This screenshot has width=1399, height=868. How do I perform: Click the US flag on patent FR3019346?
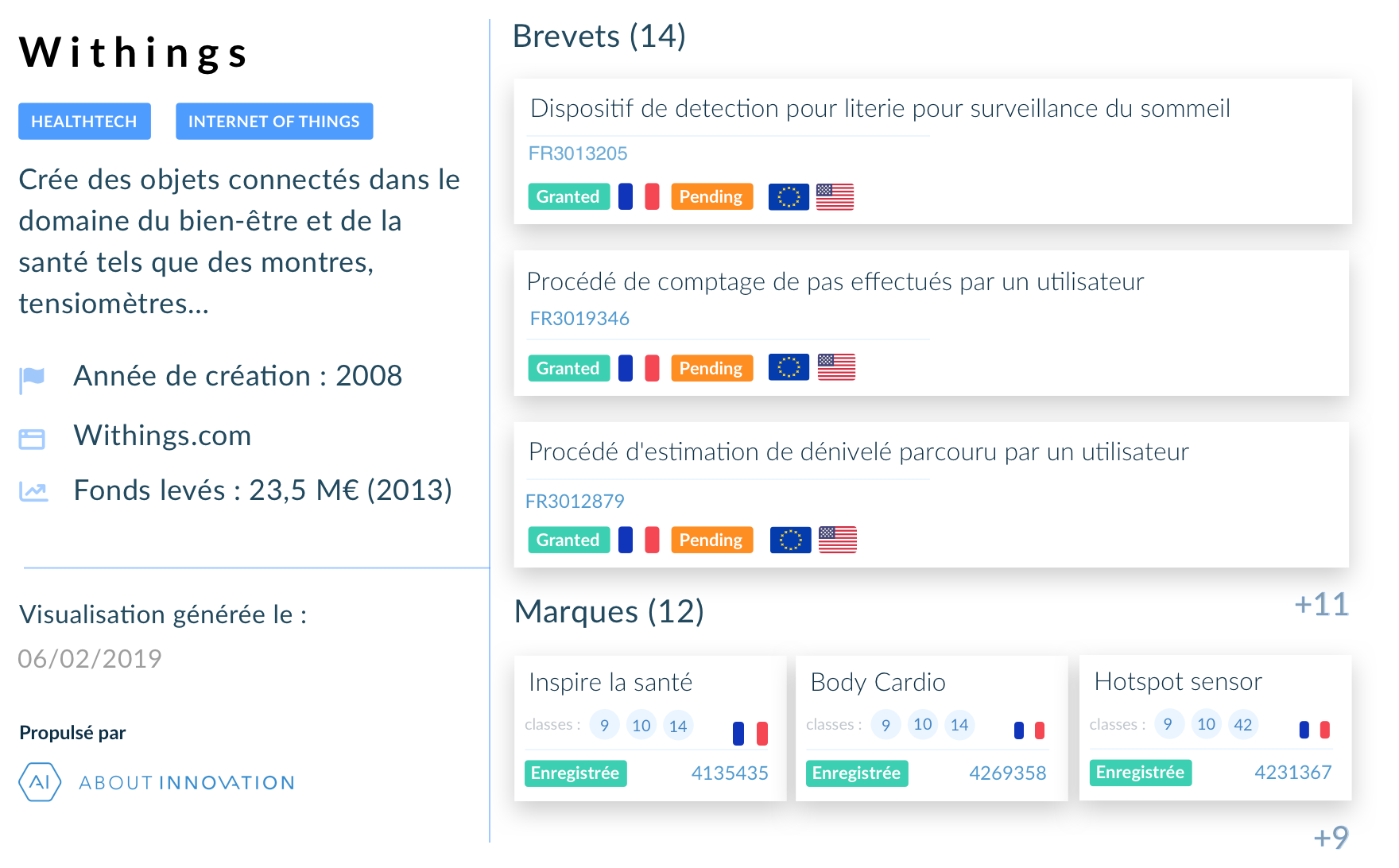pos(836,367)
